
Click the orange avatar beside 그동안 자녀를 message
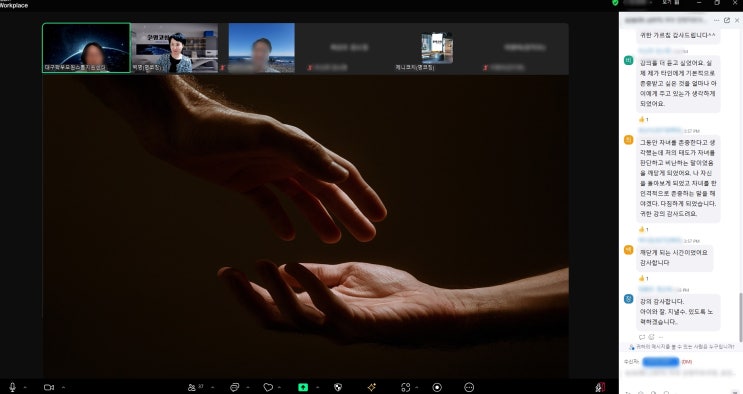pyautogui.click(x=628, y=139)
